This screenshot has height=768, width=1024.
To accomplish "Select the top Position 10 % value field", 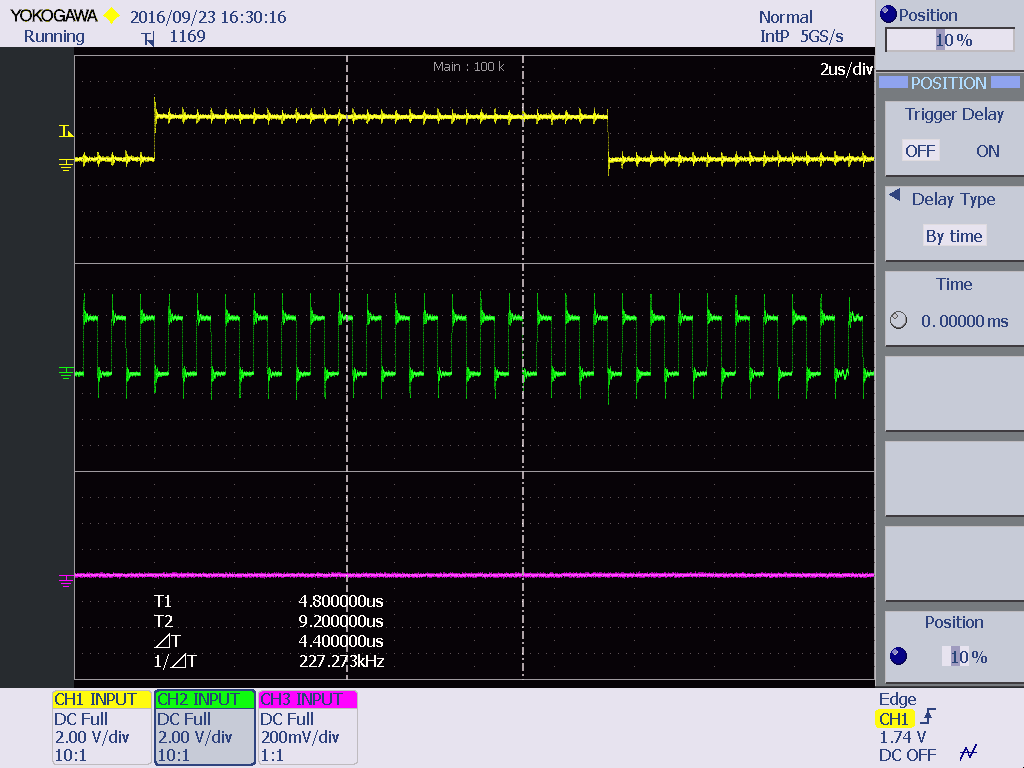I will click(949, 40).
